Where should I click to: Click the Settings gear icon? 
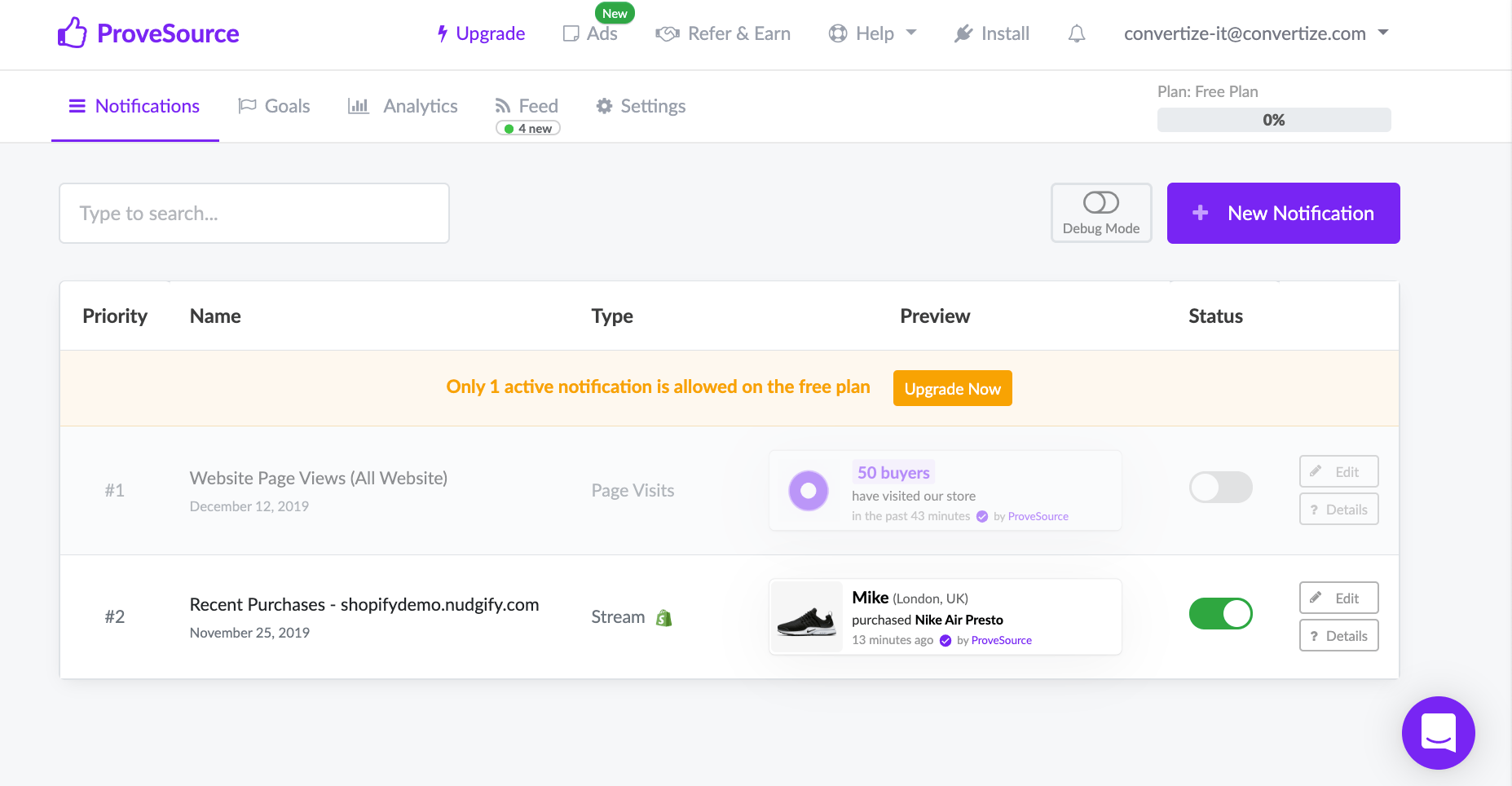pos(604,106)
